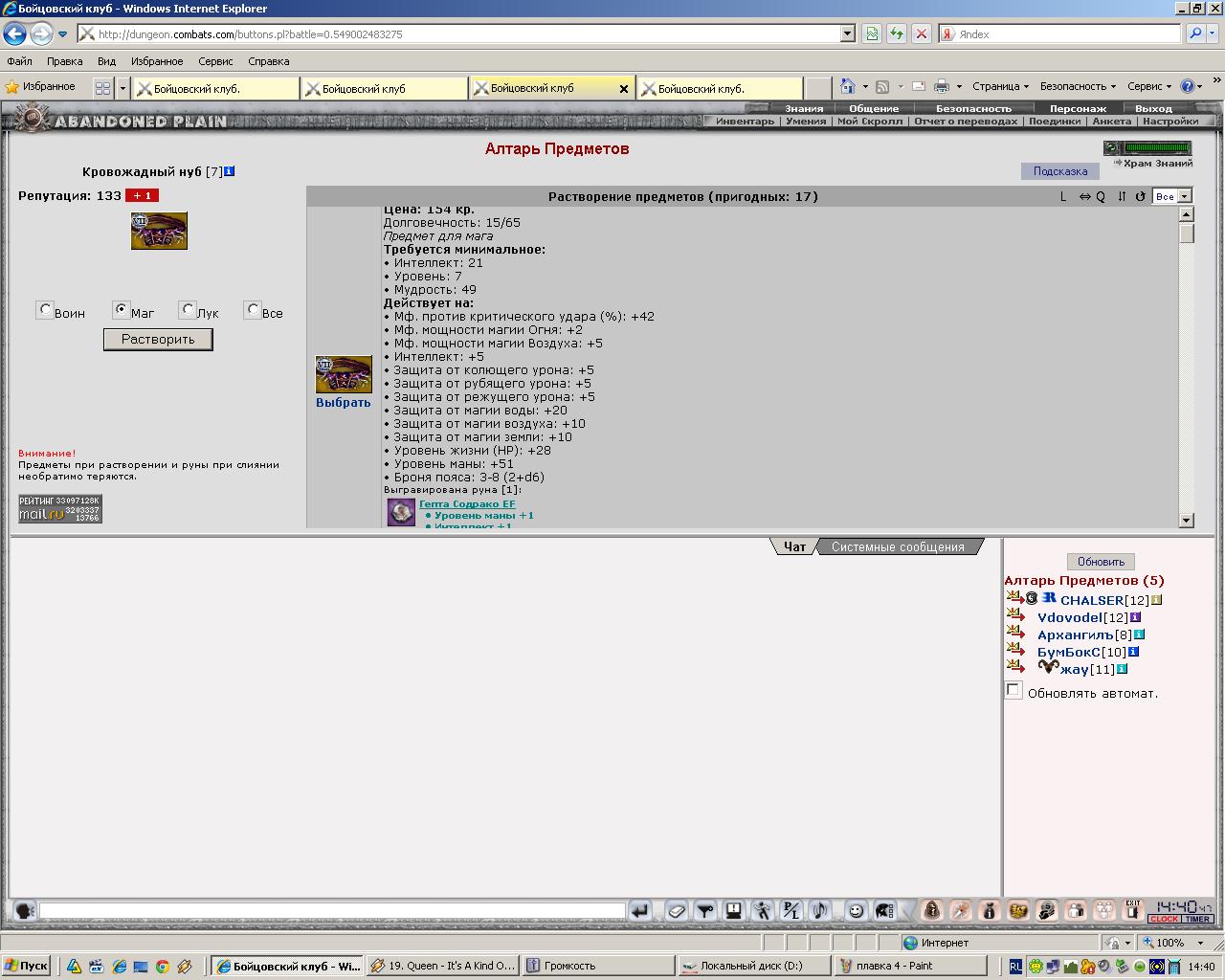Screen dimensions: 1225x980
Task: Click the hooded figure icon in bottom bar
Action: click(x=932, y=910)
